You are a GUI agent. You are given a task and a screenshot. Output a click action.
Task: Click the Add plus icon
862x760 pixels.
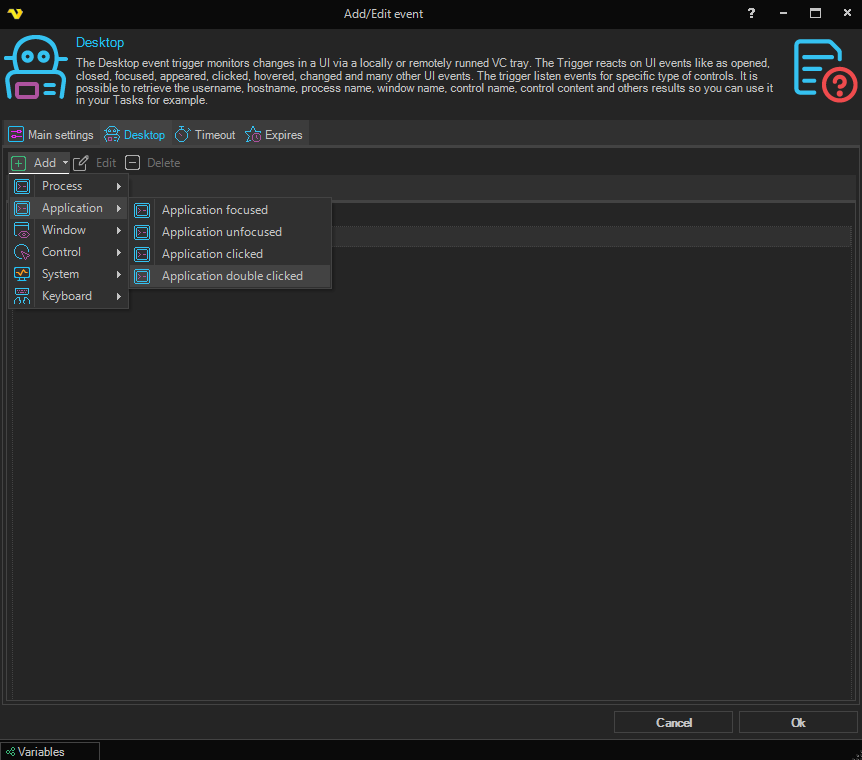tap(18, 163)
